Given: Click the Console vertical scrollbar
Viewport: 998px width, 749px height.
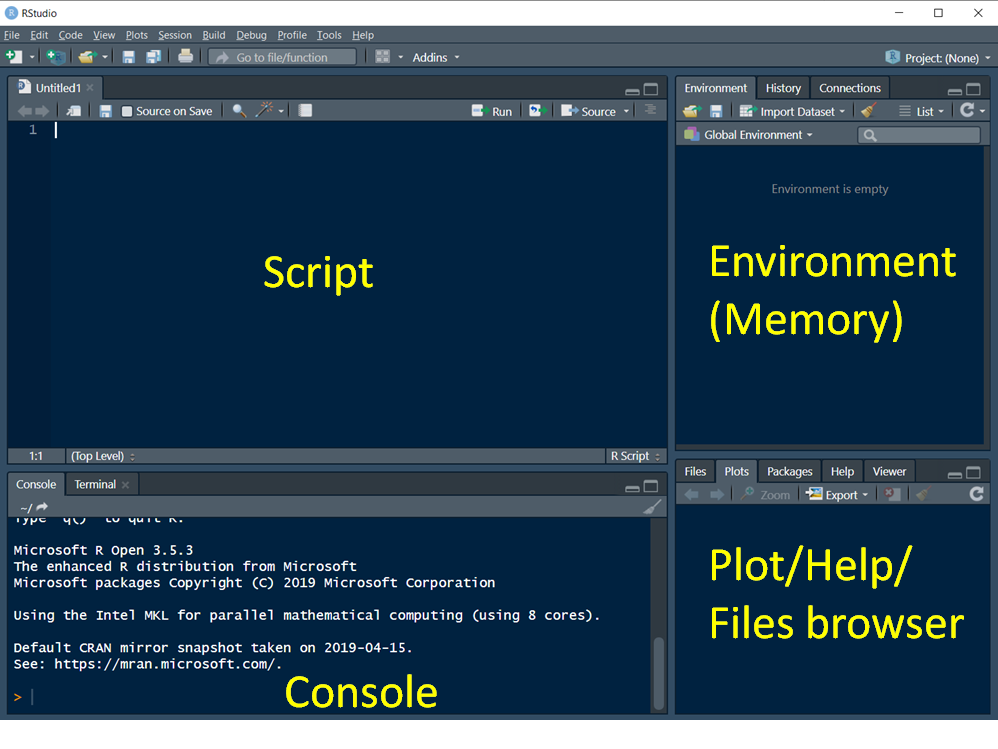Looking at the screenshot, I should 659,673.
